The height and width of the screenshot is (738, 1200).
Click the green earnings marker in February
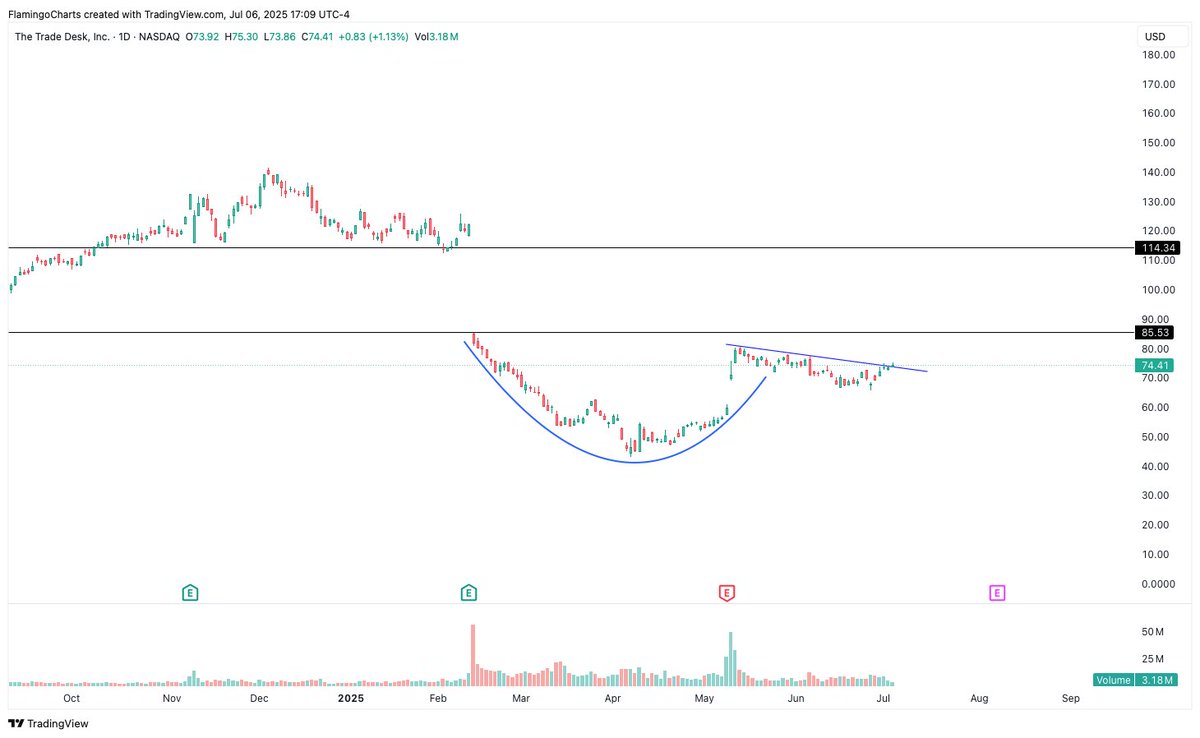pyautogui.click(x=468, y=593)
